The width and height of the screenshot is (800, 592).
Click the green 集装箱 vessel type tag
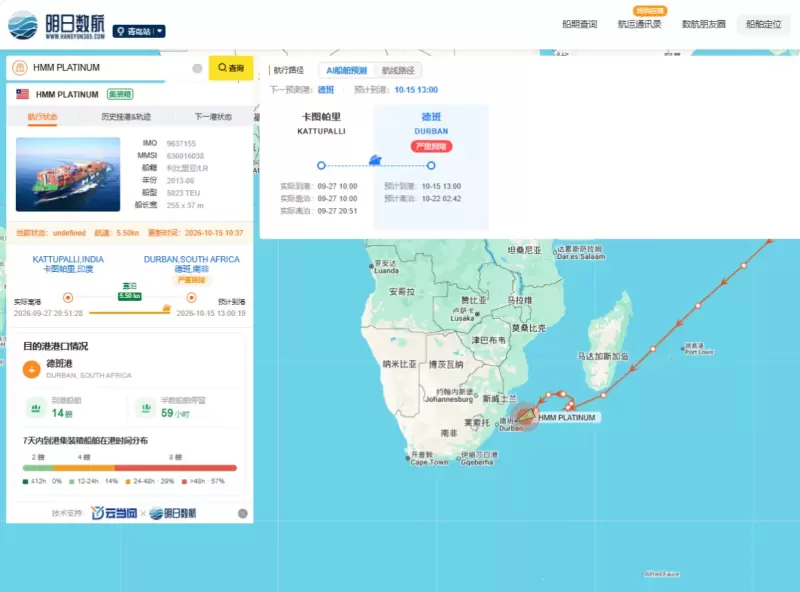(120, 94)
